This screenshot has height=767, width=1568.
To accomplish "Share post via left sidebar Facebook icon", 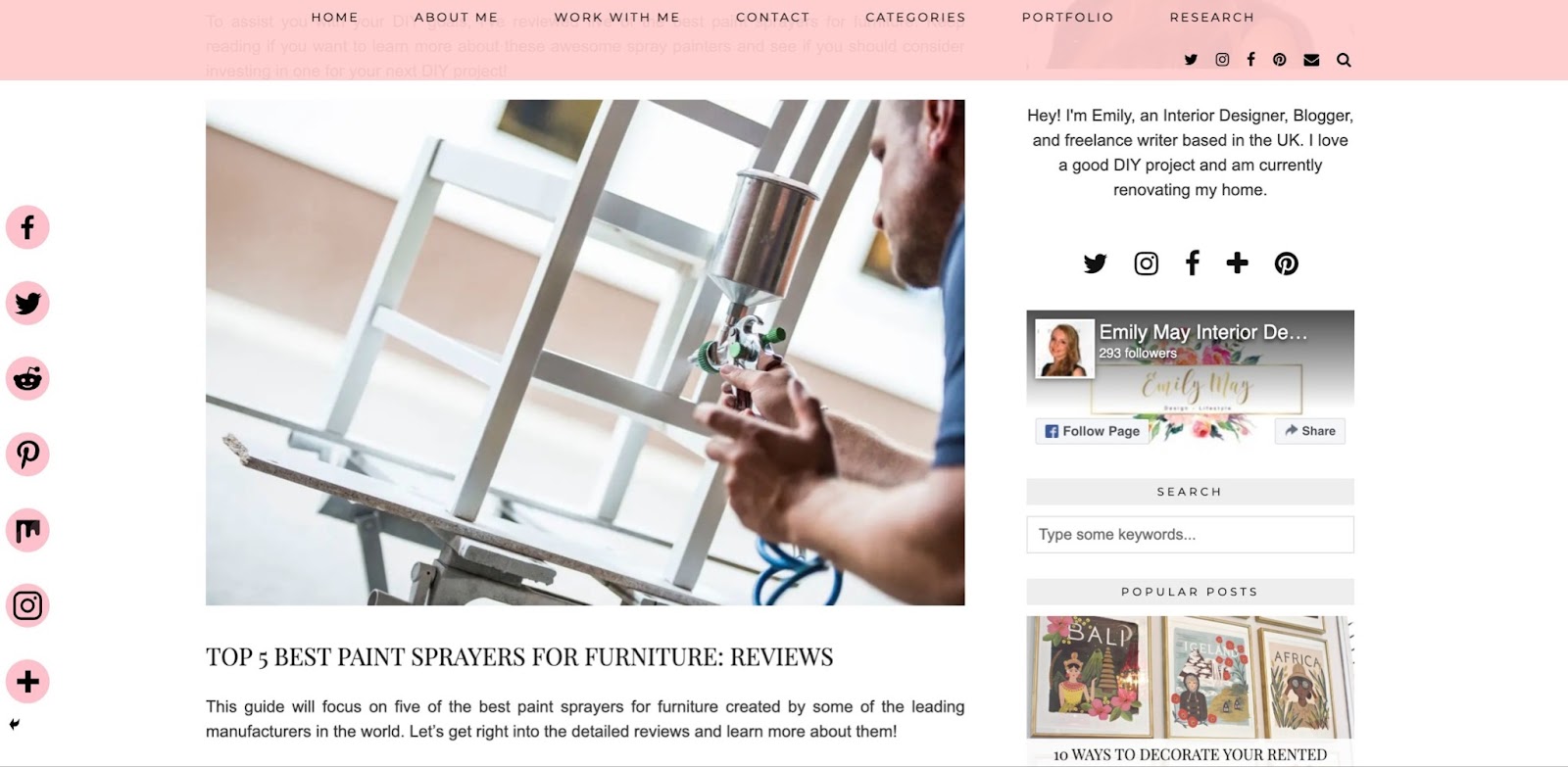I will click(x=27, y=227).
